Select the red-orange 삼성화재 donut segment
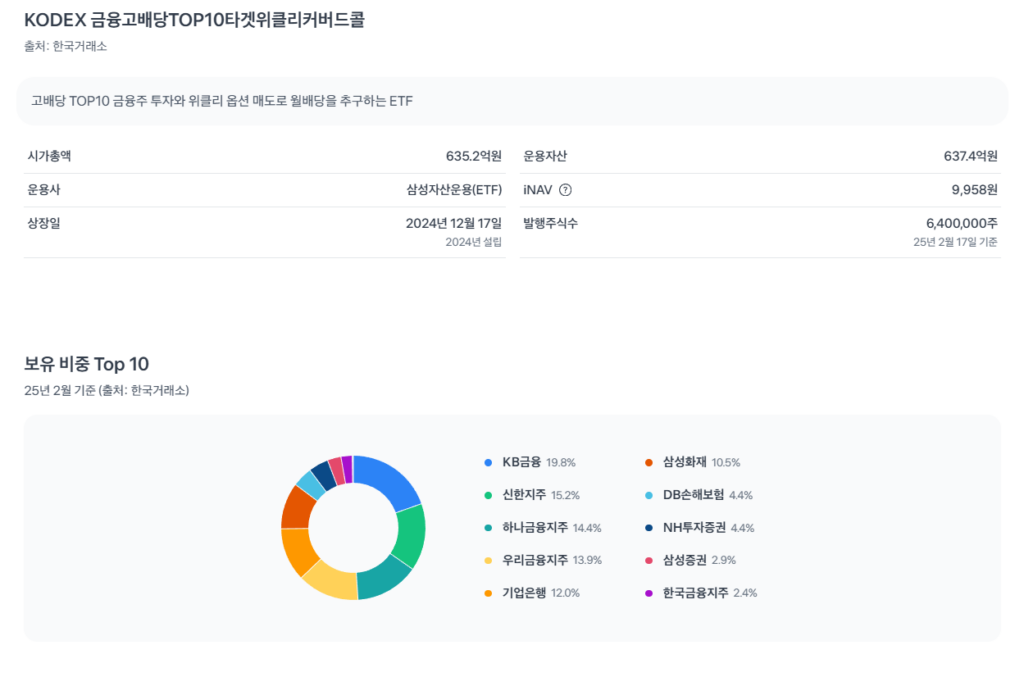The width and height of the screenshot is (1024, 677). point(297,508)
